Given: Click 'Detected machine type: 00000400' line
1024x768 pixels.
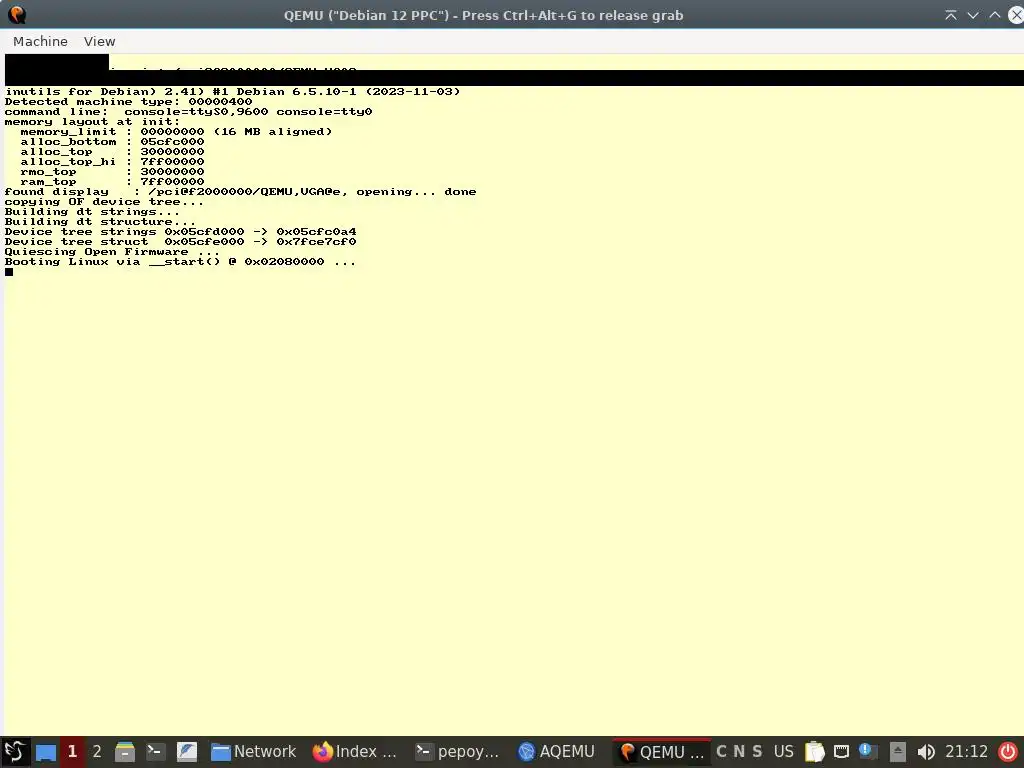Looking at the screenshot, I should coord(128,102).
